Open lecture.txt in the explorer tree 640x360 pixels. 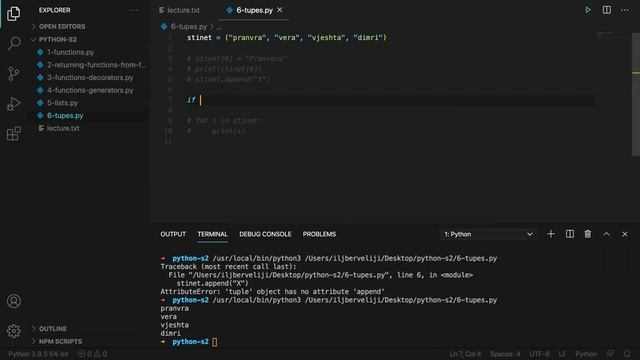point(63,128)
